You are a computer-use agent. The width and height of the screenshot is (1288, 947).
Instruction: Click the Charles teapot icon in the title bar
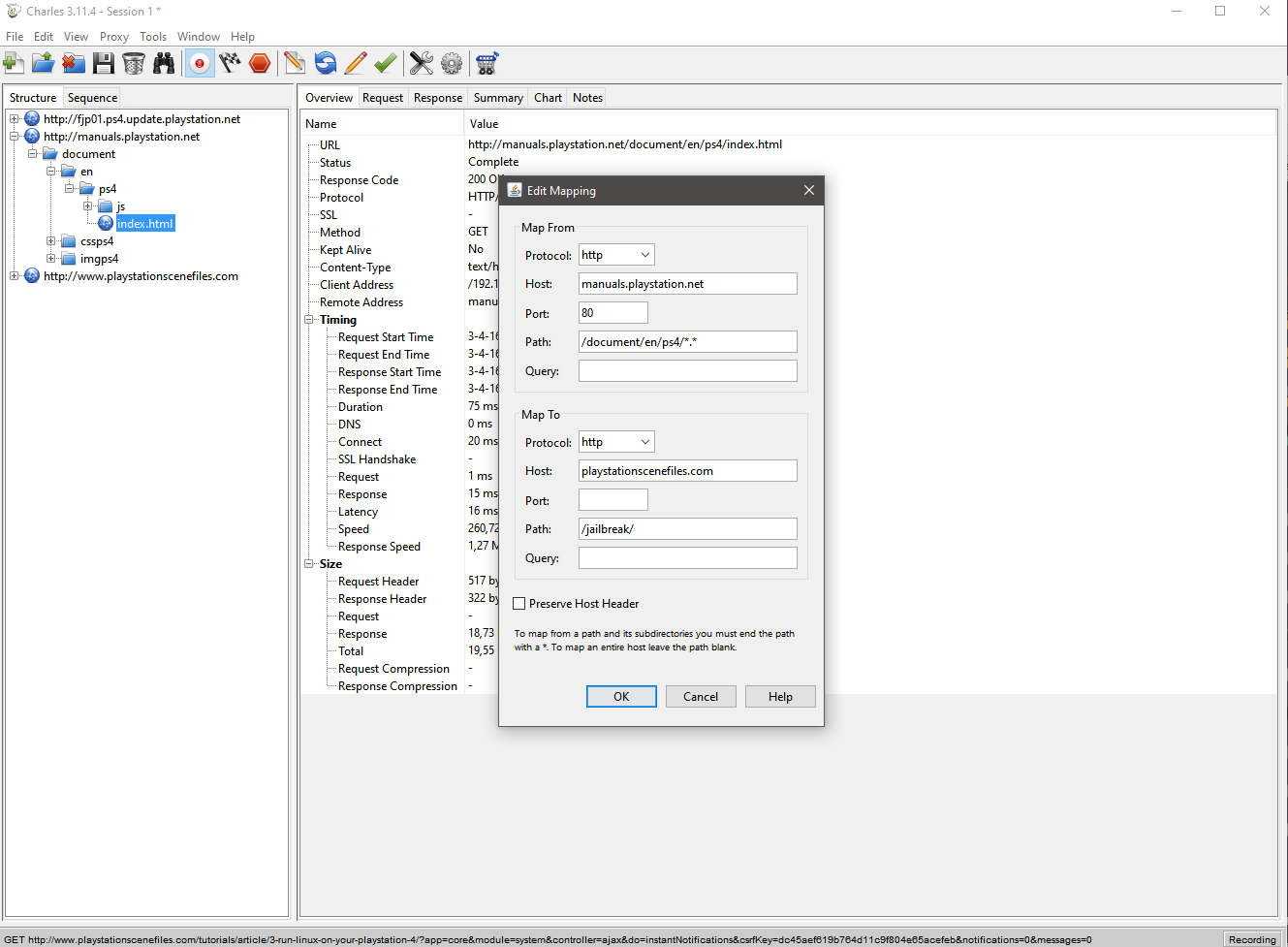14,12
